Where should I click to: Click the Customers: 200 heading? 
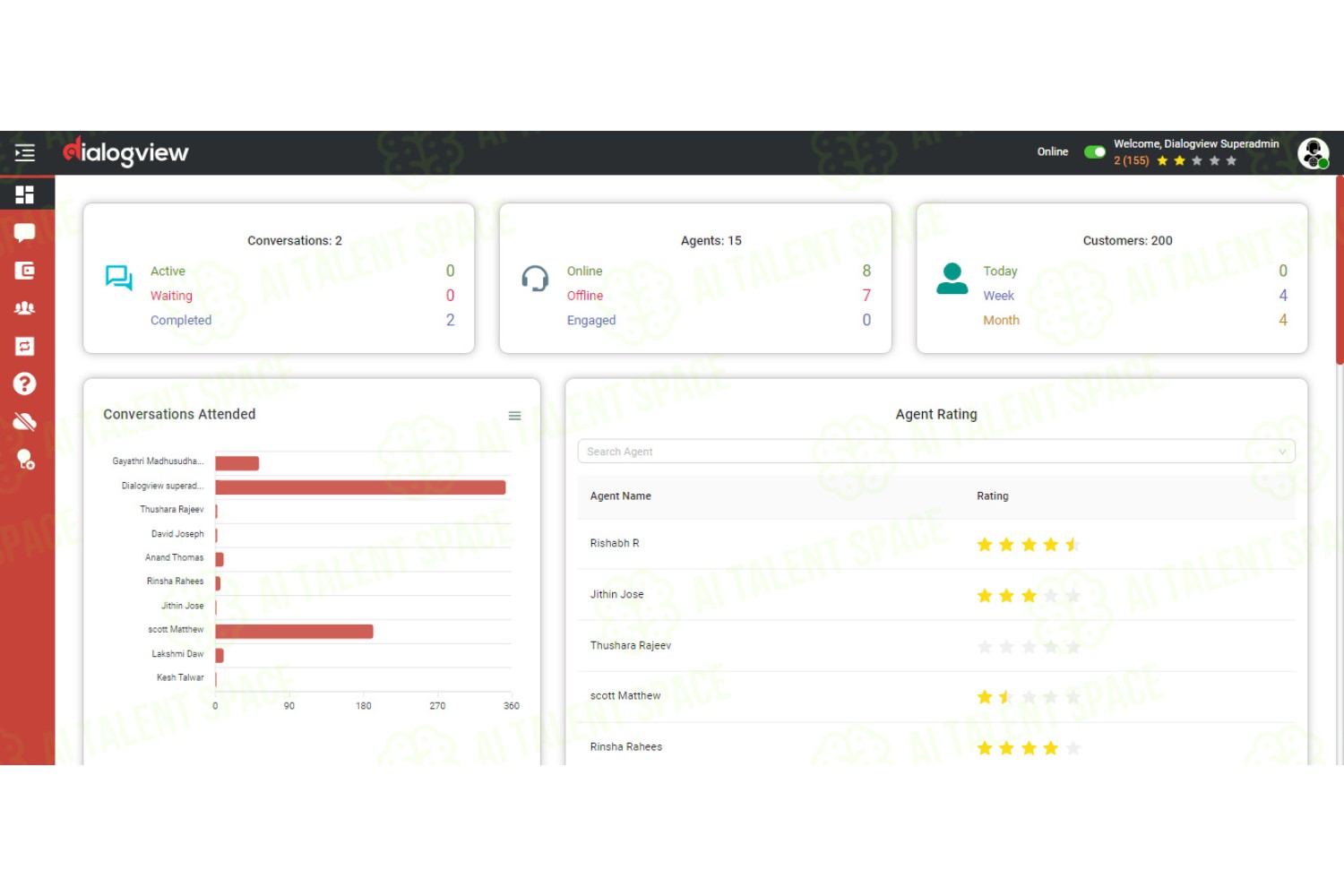[1127, 241]
